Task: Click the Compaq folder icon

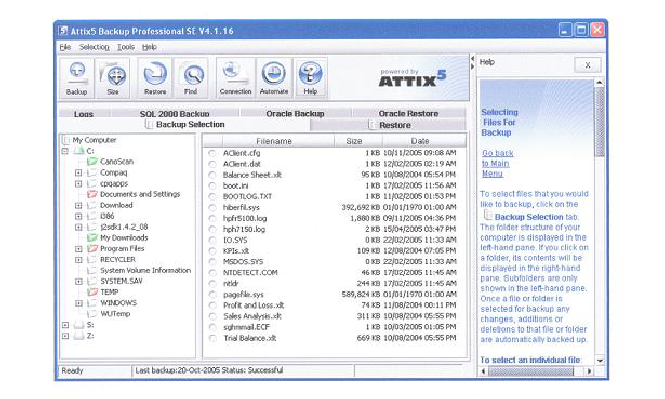Action: click(x=92, y=173)
